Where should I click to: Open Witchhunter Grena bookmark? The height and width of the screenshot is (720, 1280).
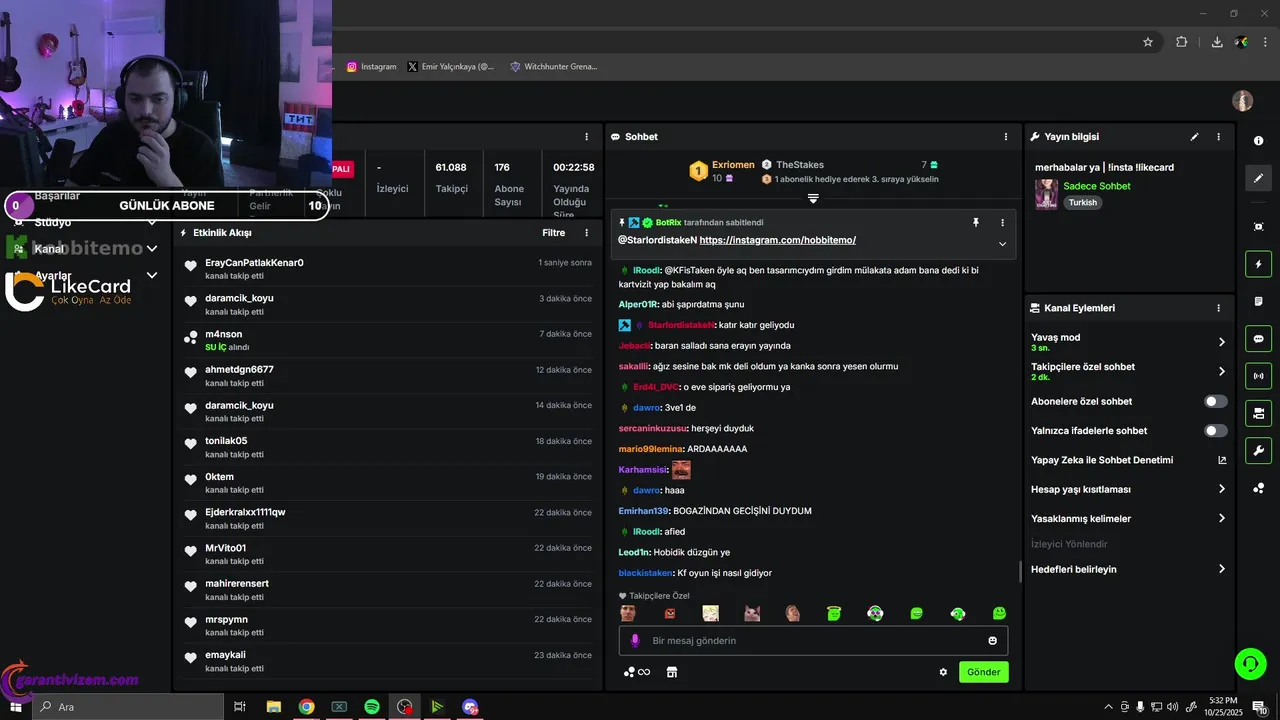pyautogui.click(x=553, y=67)
